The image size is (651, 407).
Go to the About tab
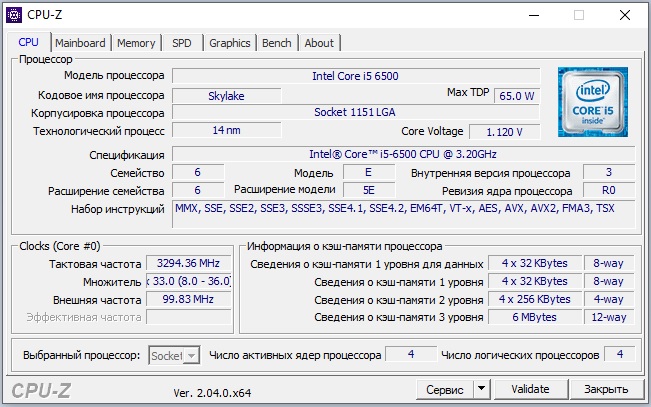pos(319,43)
